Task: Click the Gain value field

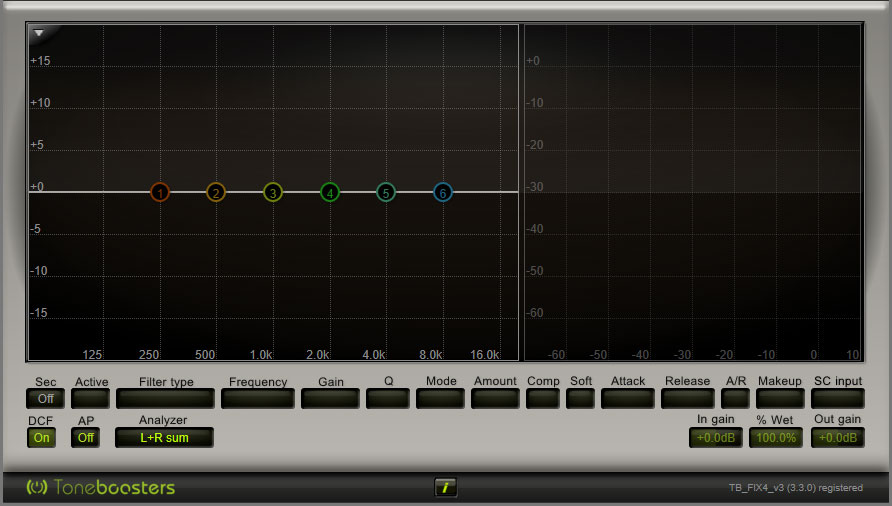Action: tap(331, 398)
